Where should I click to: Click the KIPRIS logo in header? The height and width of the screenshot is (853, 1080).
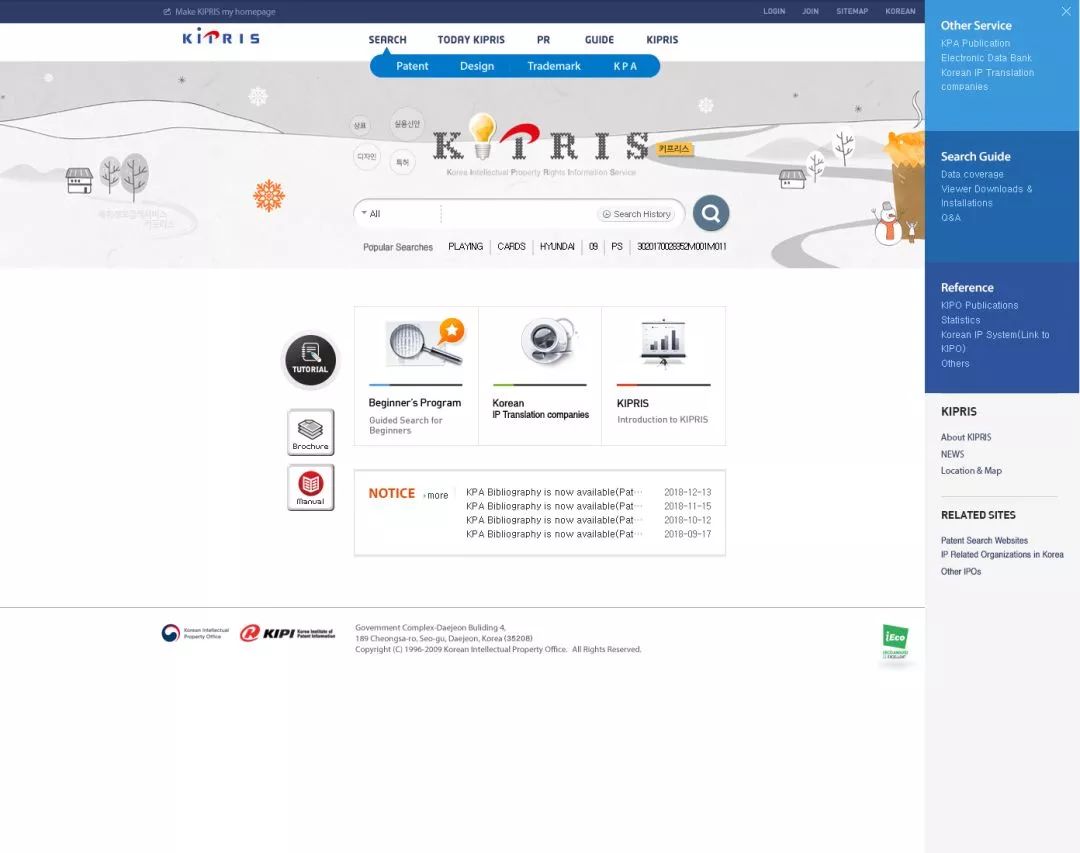pyautogui.click(x=221, y=38)
